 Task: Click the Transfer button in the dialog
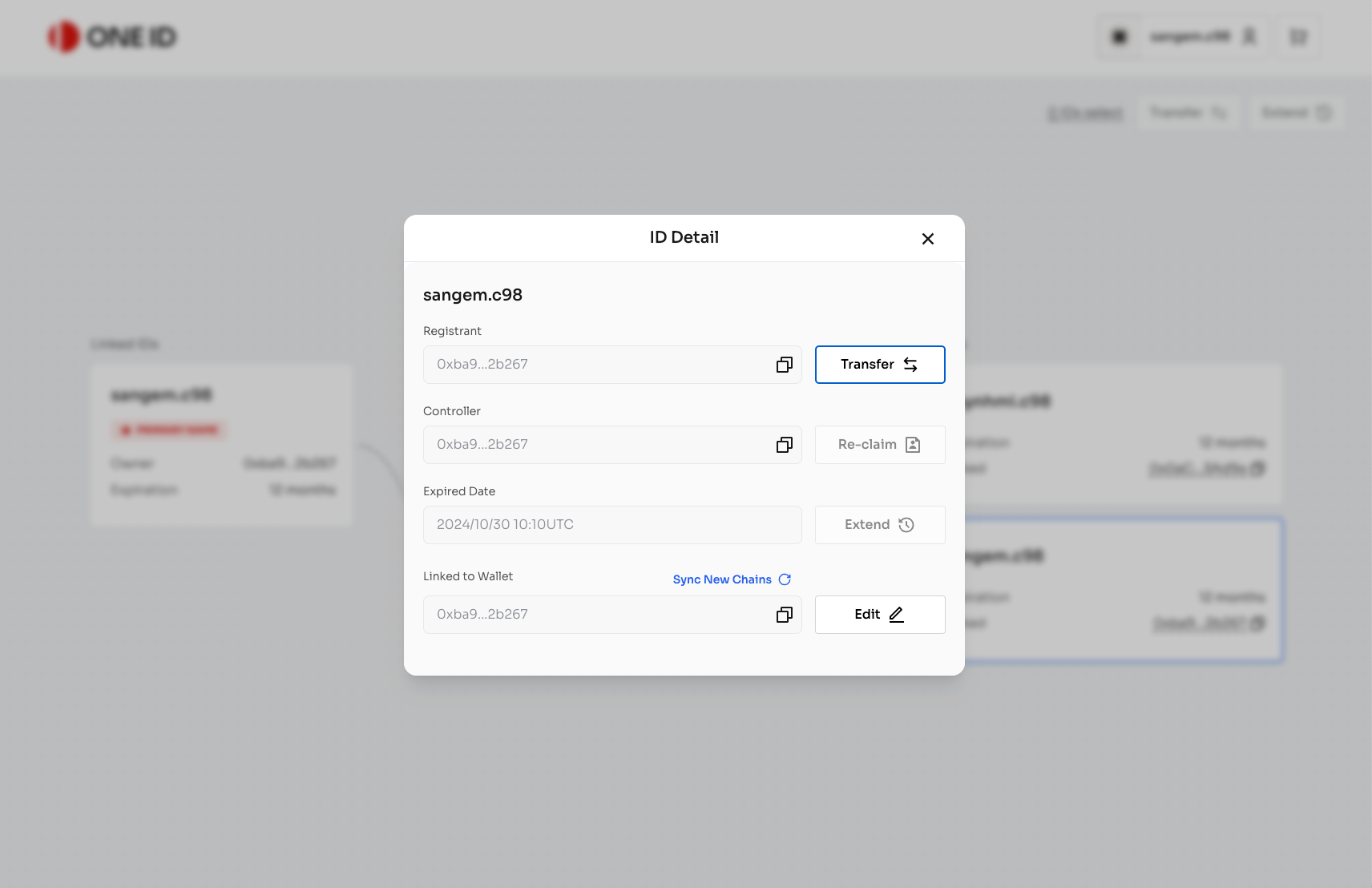tap(880, 365)
